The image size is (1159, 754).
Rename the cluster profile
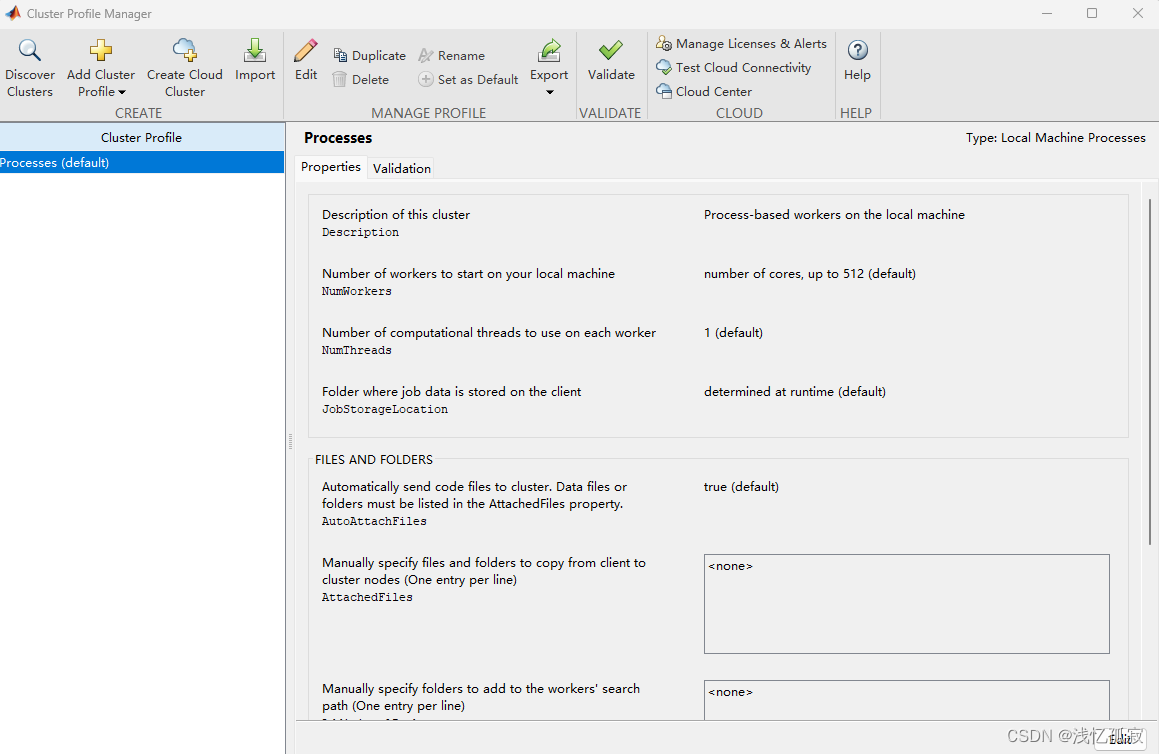click(452, 55)
